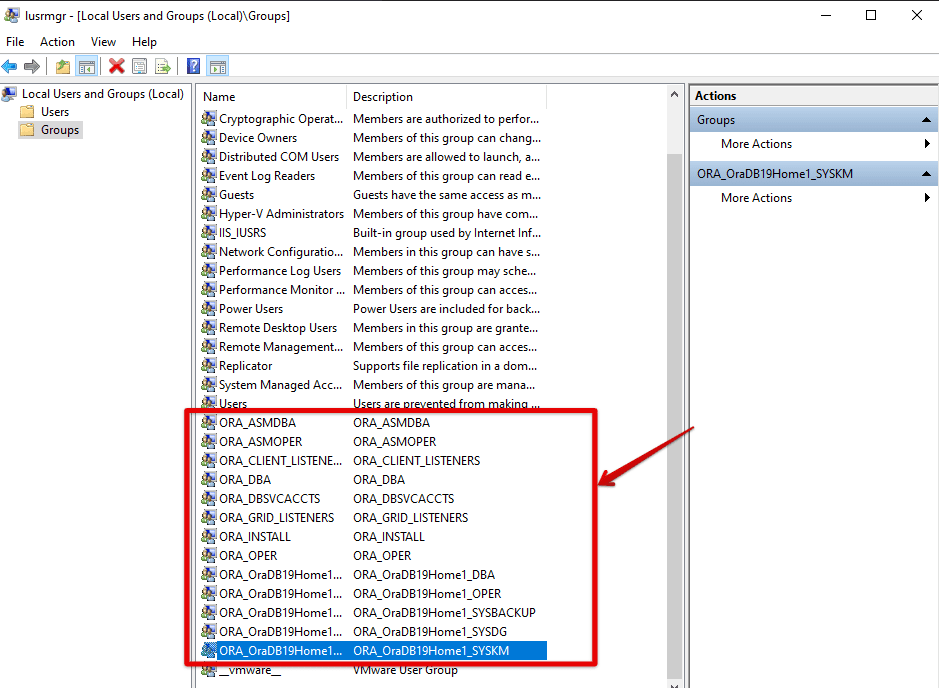
Task: Click scroll-up arrow of group list
Action: [x=674, y=95]
